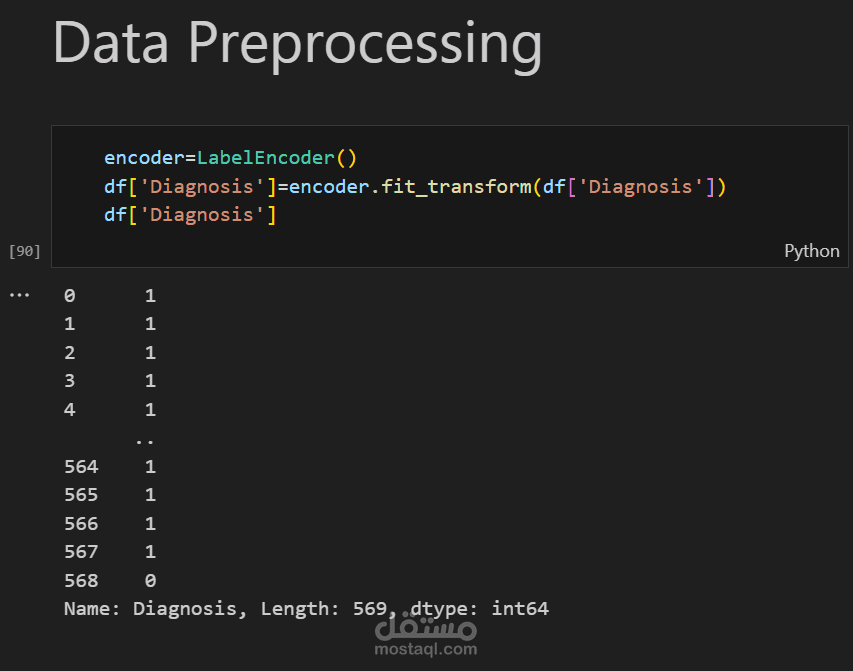Click the mostaql.com watermark text

pos(425,649)
